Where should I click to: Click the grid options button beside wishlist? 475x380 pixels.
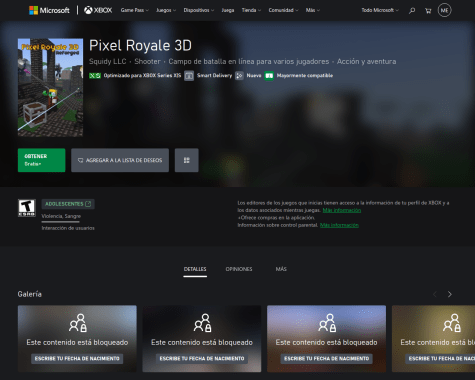187,160
